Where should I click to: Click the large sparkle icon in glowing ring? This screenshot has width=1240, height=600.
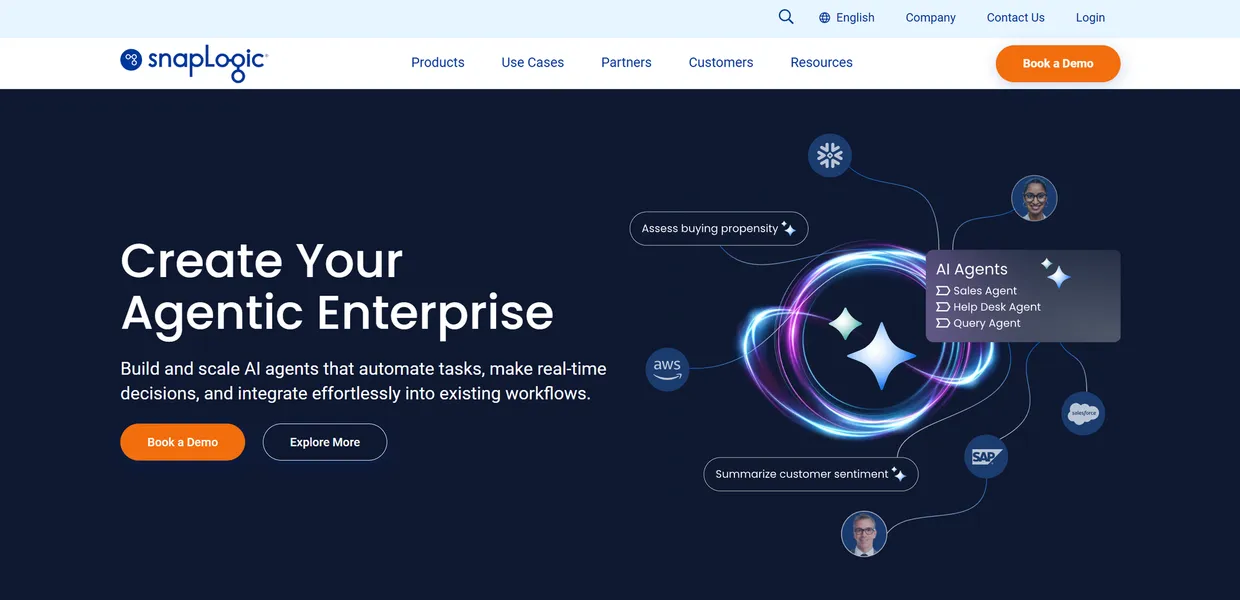(881, 356)
